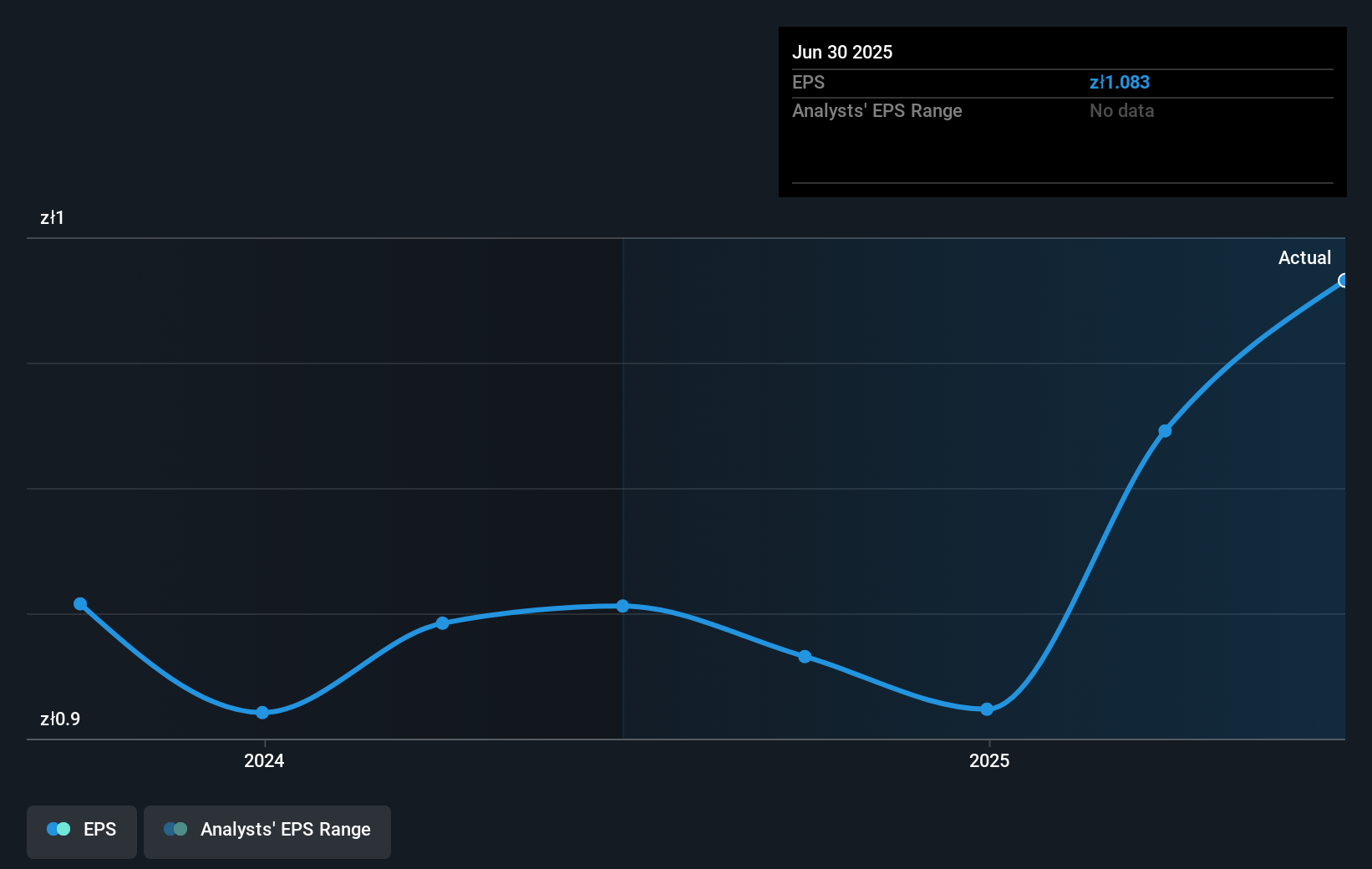Click the latest EPS point under Actual label
The height and width of the screenshot is (869, 1372).
pyautogui.click(x=1343, y=281)
